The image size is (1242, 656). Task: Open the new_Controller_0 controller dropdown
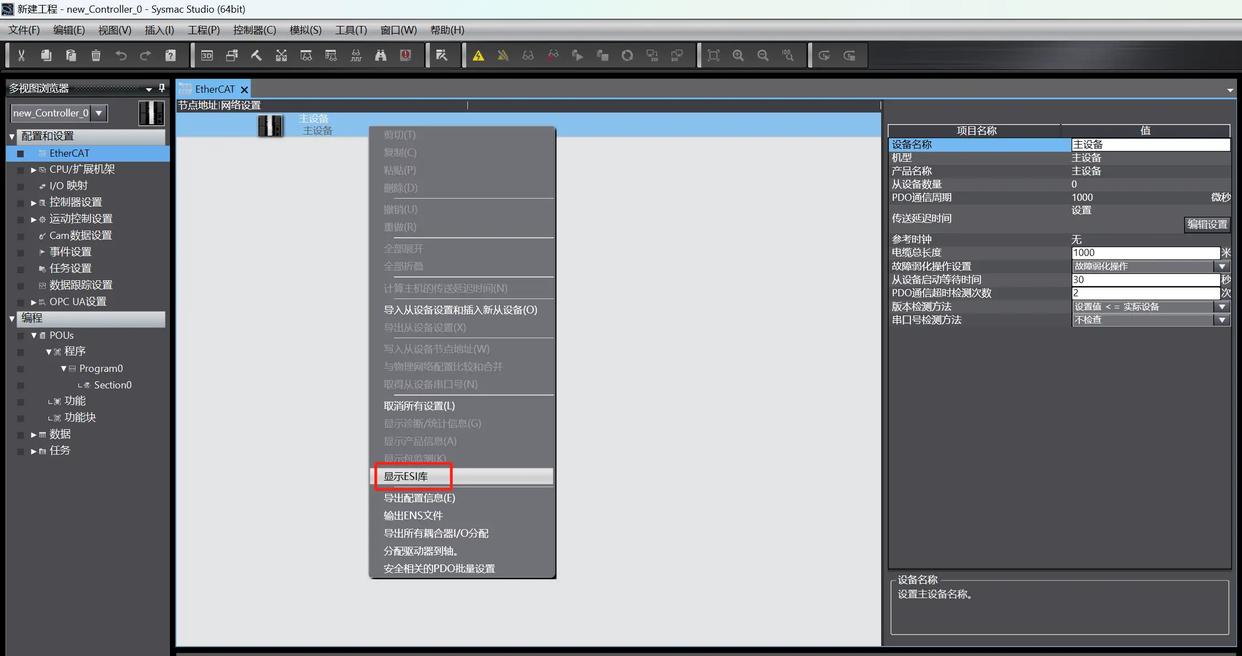pos(99,113)
